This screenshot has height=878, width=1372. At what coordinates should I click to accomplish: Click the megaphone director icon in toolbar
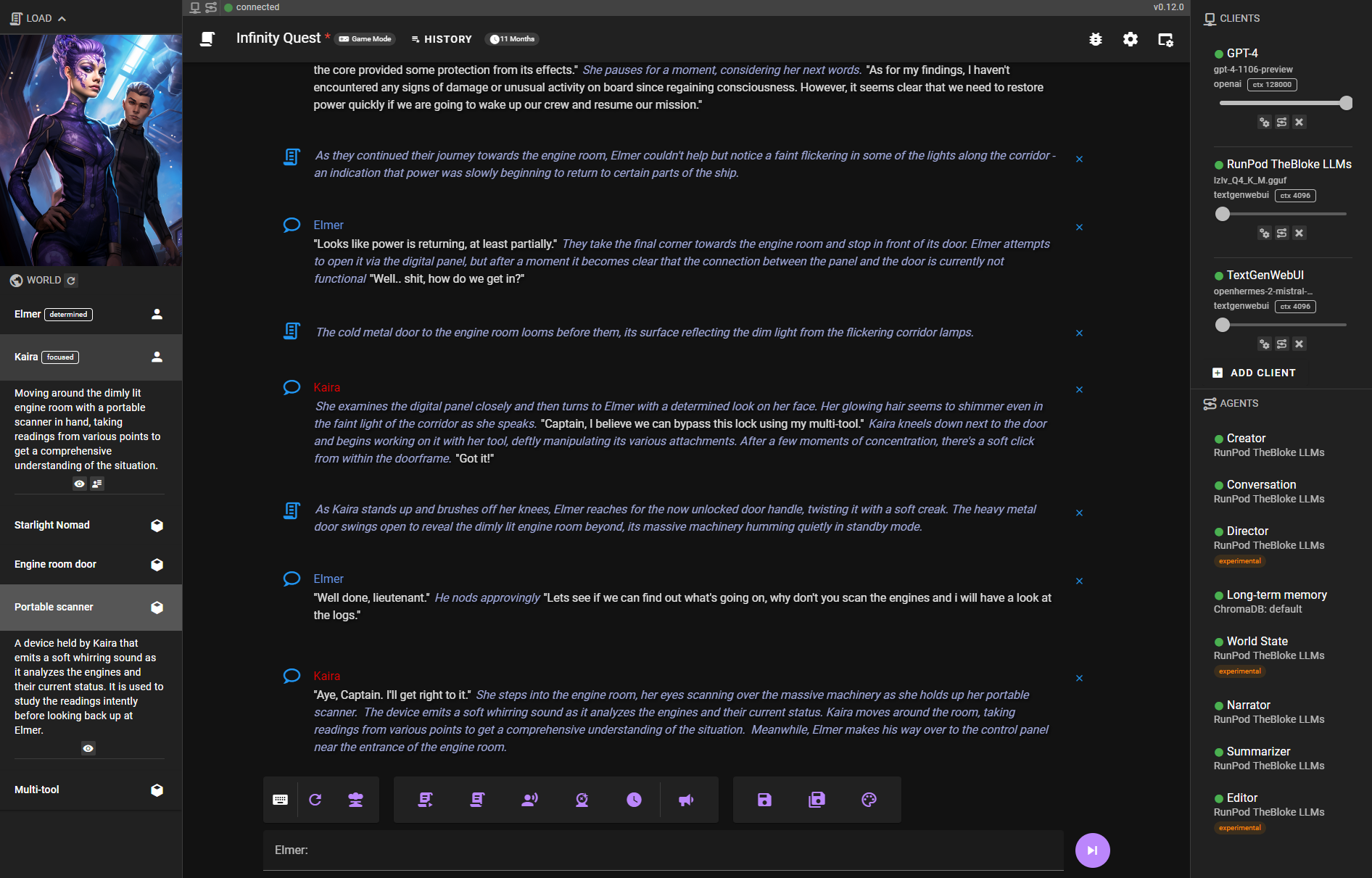point(686,800)
